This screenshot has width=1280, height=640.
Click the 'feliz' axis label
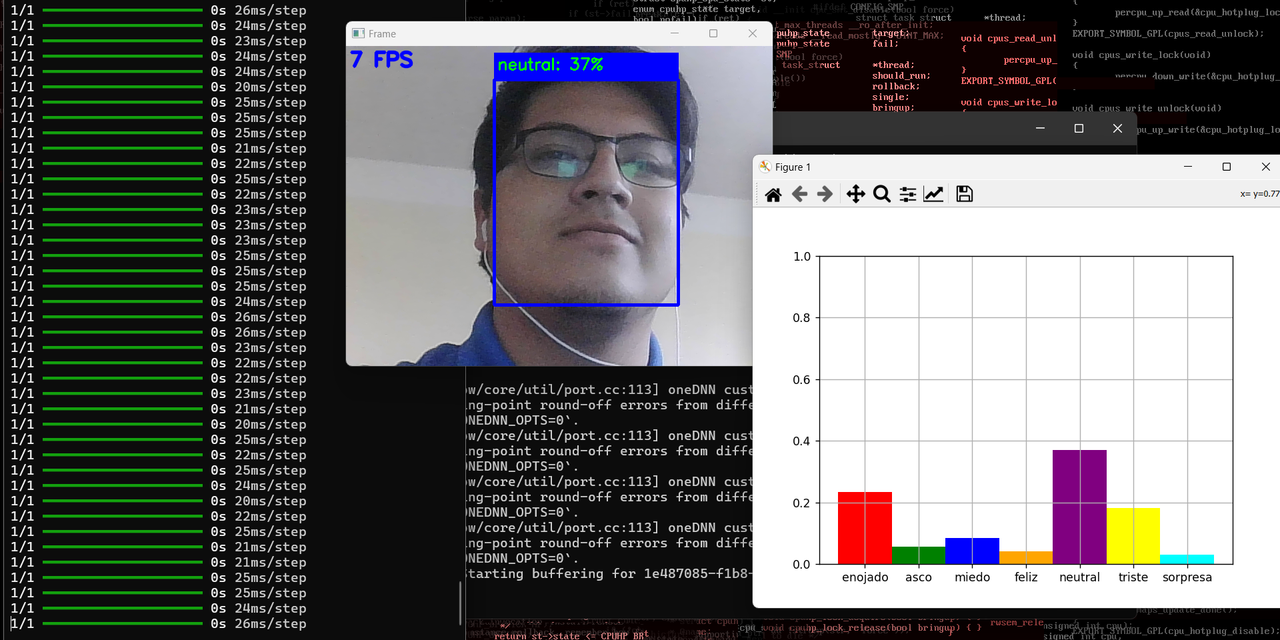coord(1026,577)
